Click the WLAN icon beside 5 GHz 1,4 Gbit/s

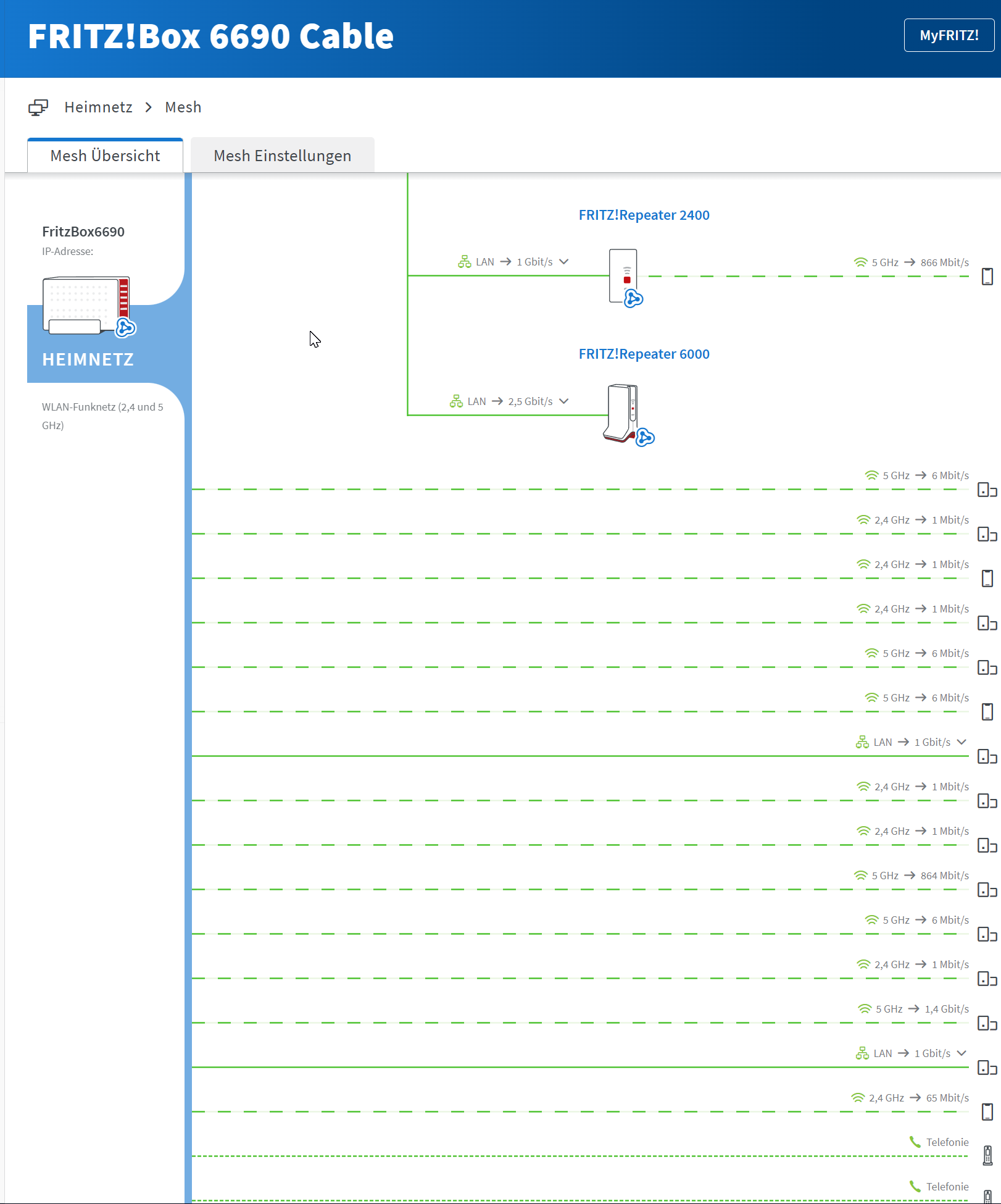865,1009
